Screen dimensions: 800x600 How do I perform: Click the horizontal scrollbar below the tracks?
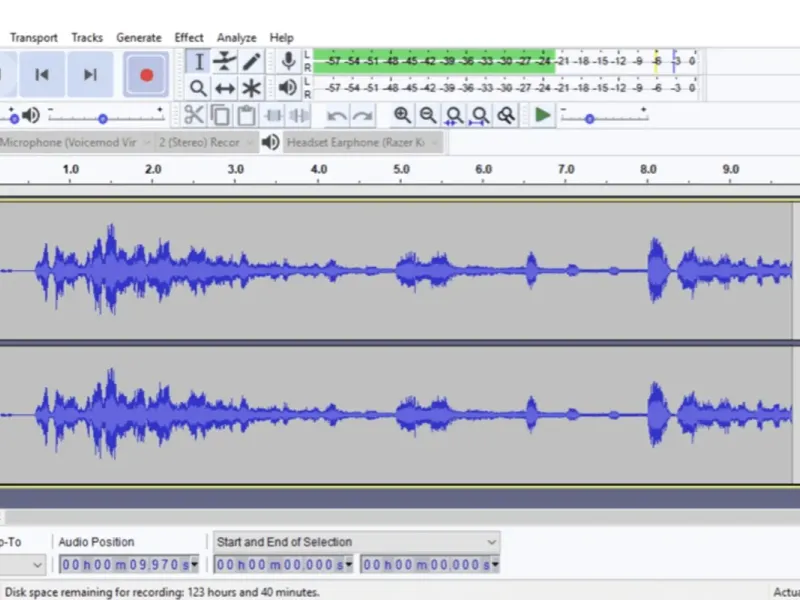coord(400,517)
